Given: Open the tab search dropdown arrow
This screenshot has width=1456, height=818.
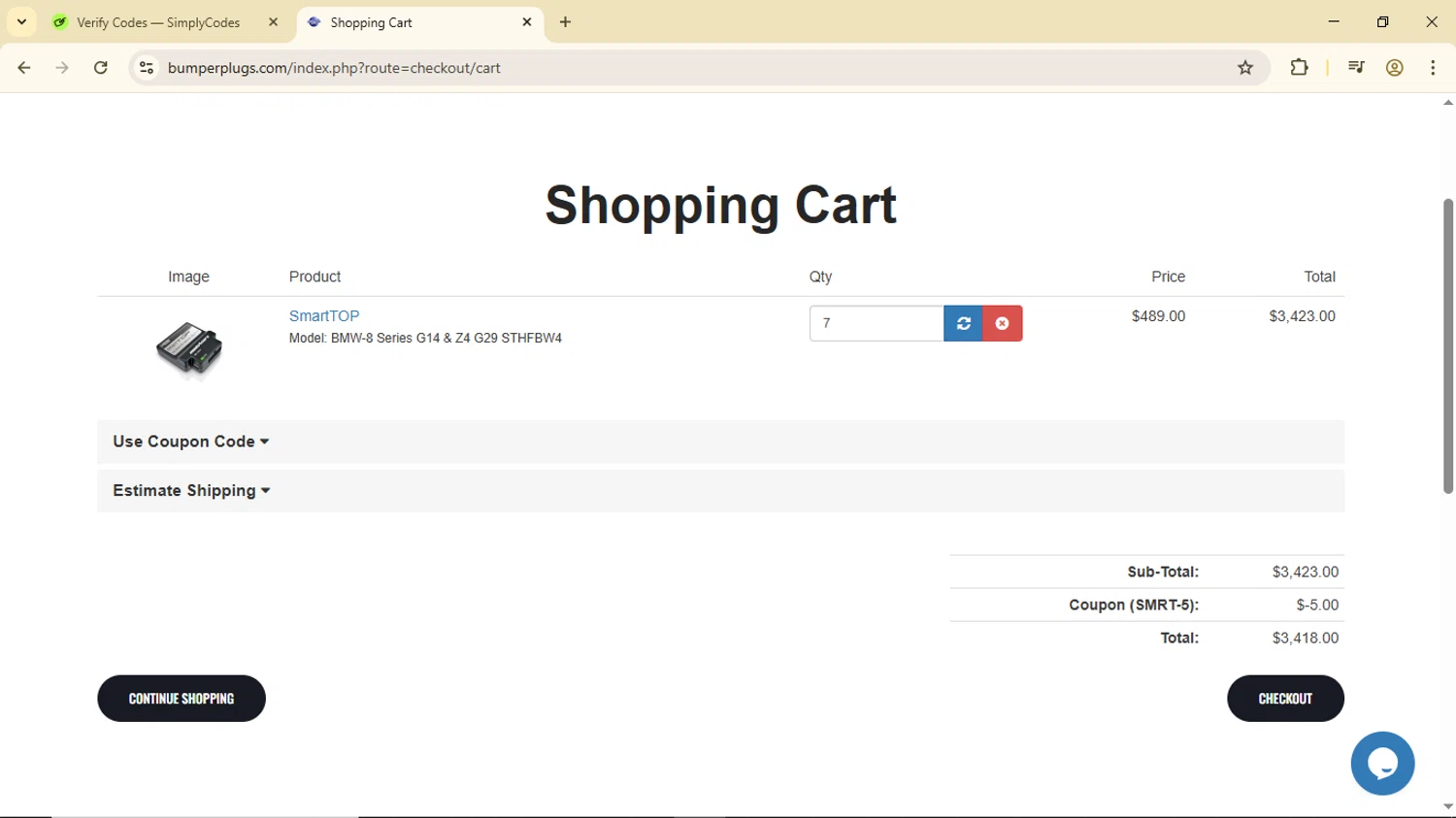Looking at the screenshot, I should 21,22.
